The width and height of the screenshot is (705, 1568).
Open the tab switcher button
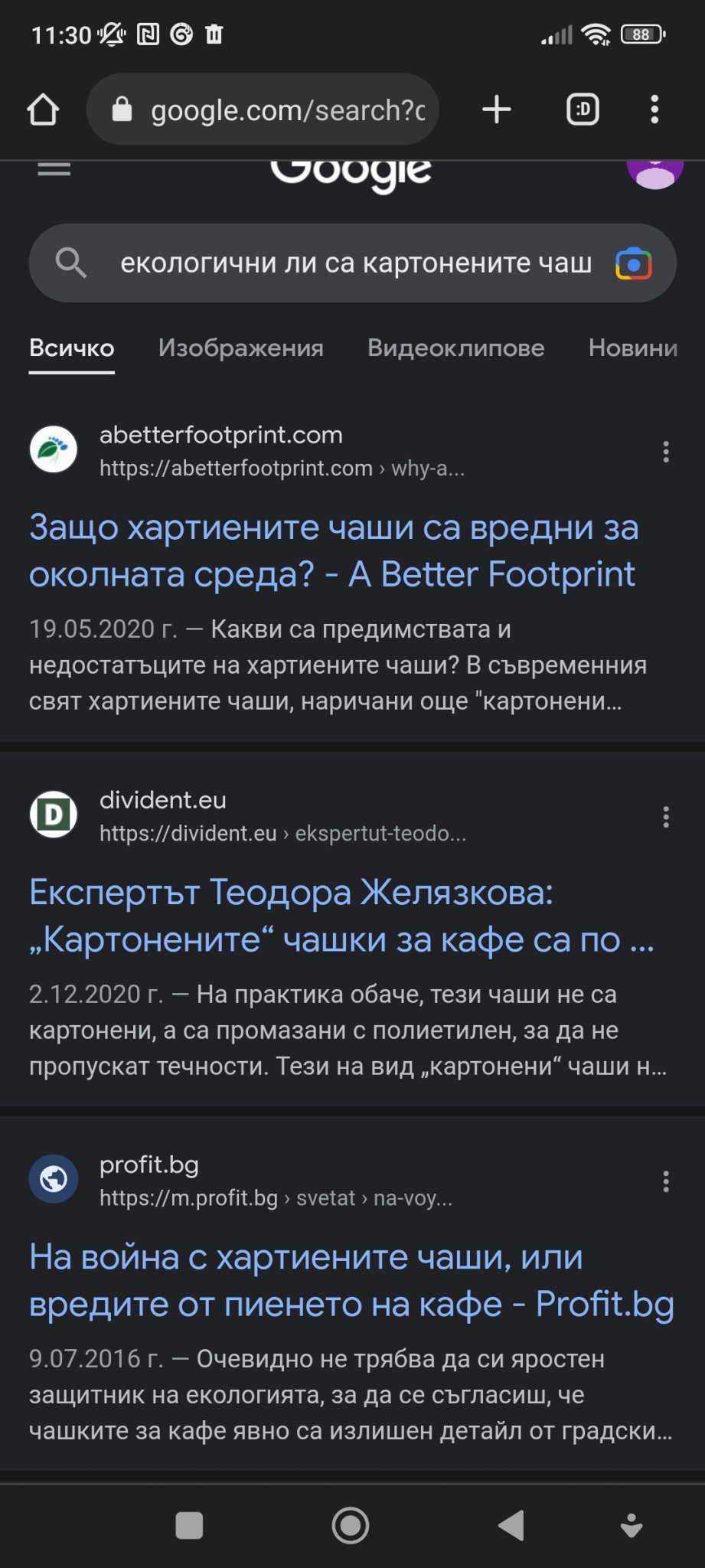click(x=583, y=109)
